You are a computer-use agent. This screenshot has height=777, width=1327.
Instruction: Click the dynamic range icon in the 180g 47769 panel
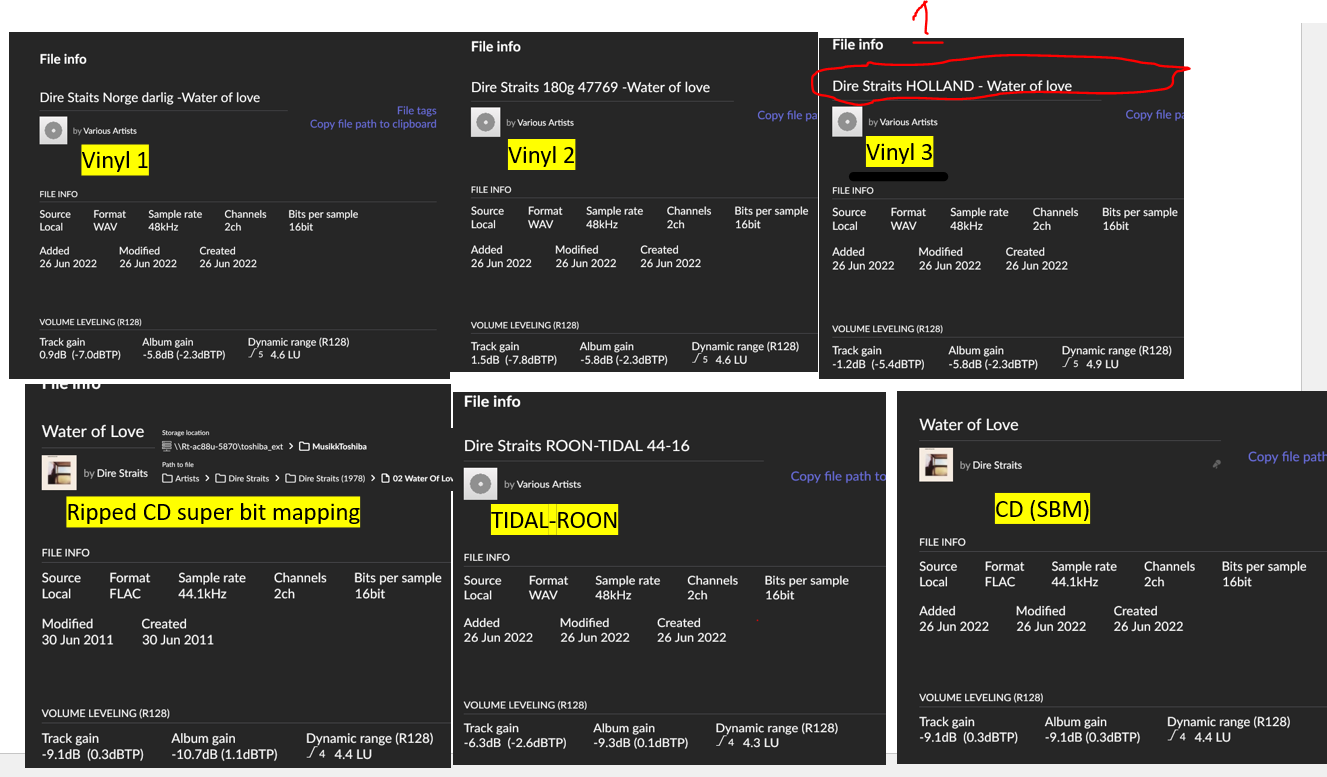click(x=701, y=359)
